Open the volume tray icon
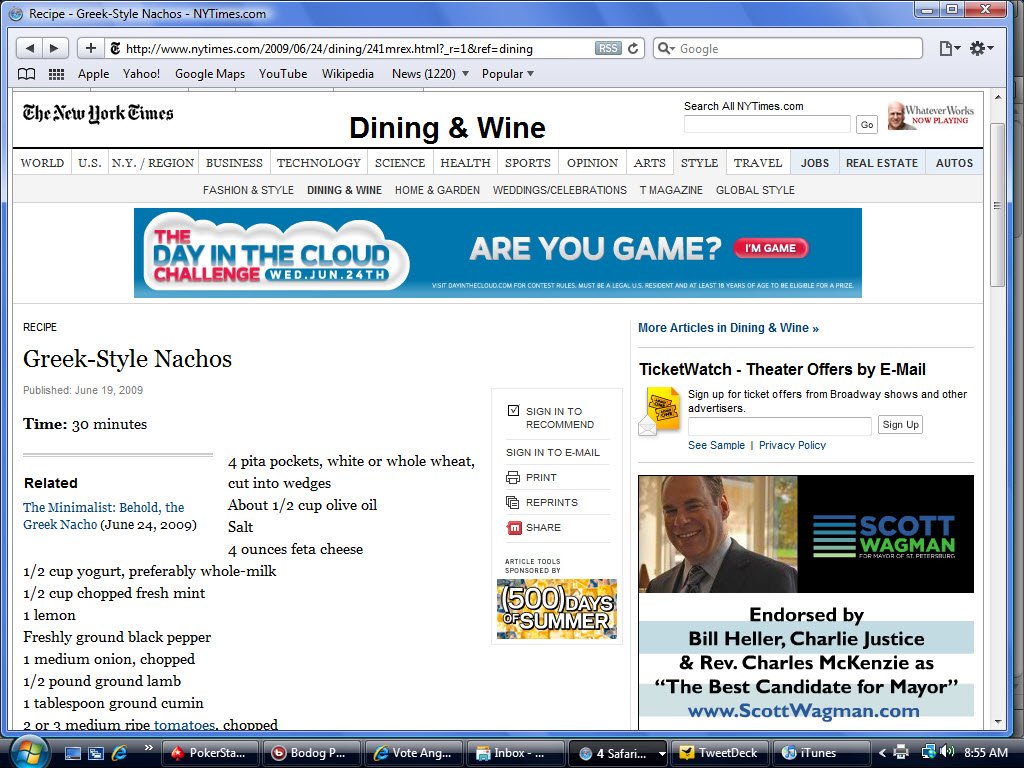The height and width of the screenshot is (768, 1024). pyautogui.click(x=949, y=752)
